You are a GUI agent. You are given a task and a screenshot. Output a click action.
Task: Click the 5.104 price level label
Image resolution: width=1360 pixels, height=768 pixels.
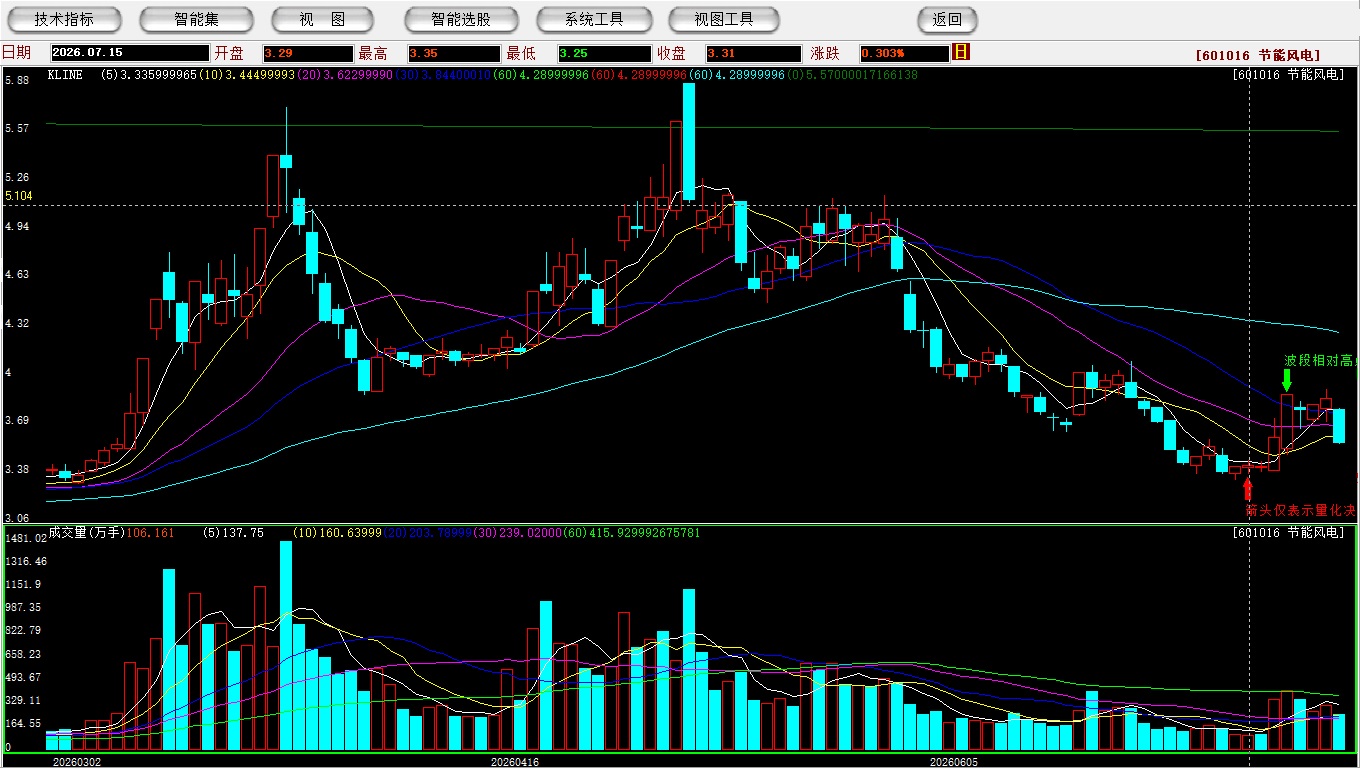(x=19, y=197)
